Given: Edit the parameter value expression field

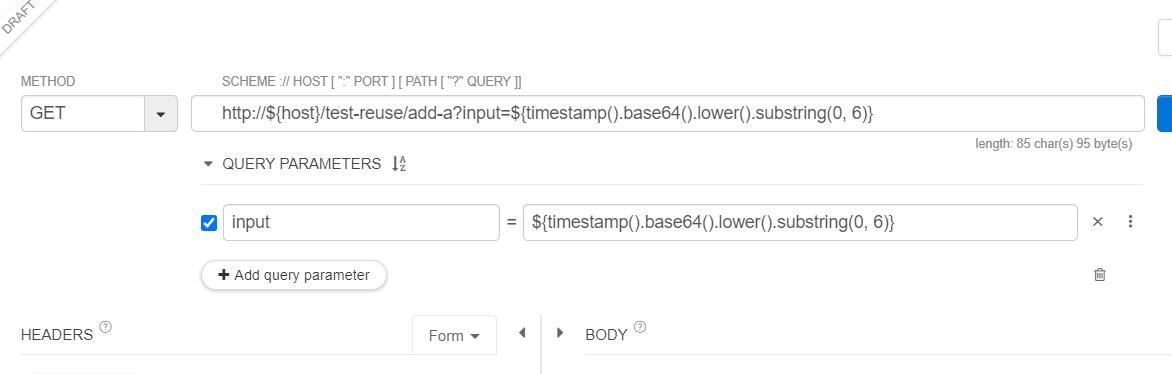Looking at the screenshot, I should 801,222.
